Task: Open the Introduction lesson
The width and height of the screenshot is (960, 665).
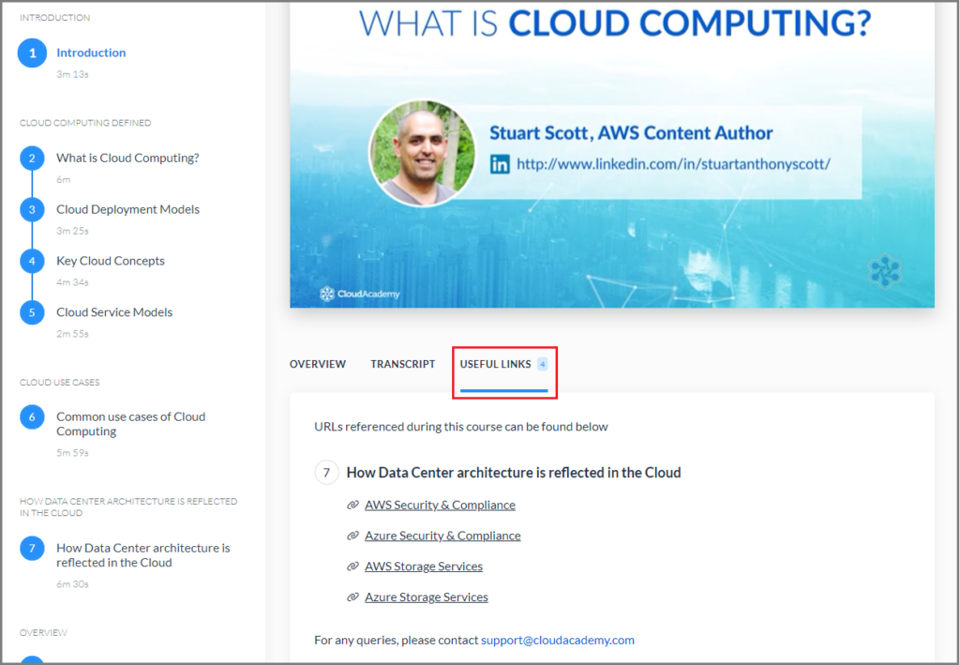Action: pyautogui.click(x=91, y=53)
